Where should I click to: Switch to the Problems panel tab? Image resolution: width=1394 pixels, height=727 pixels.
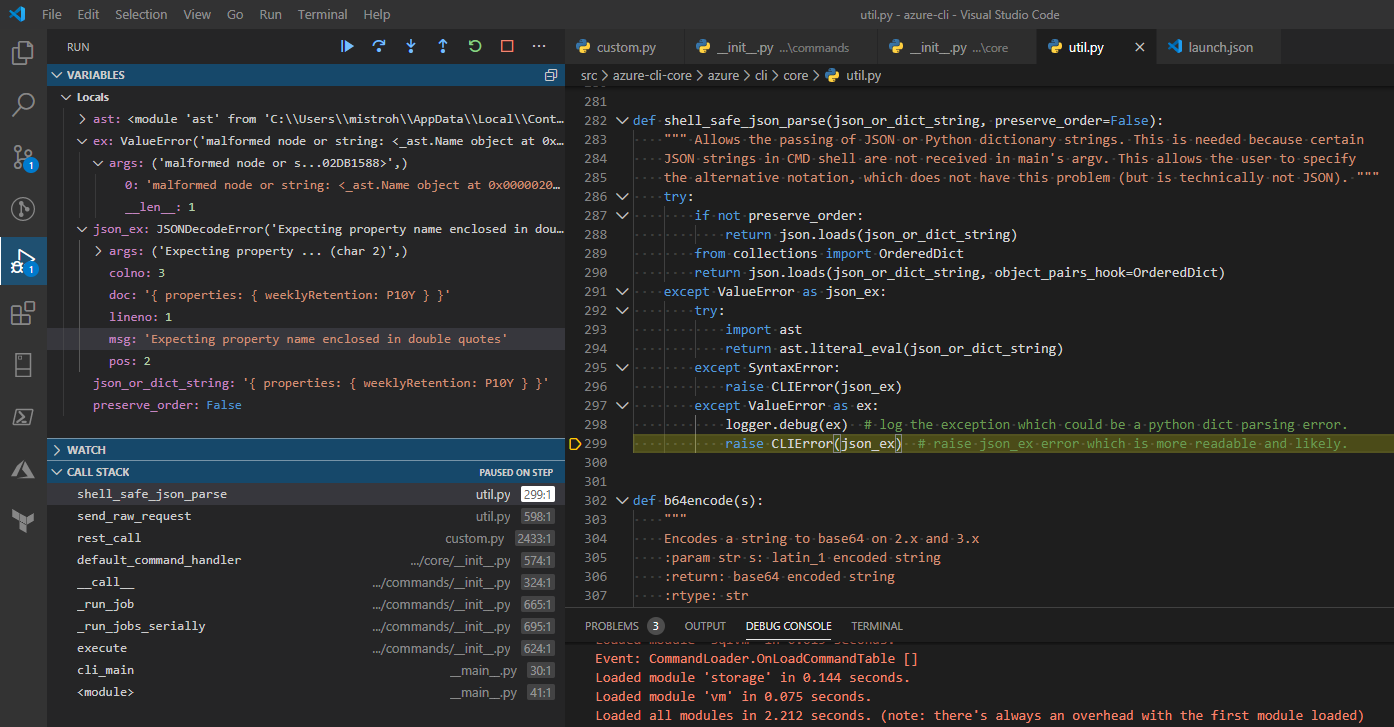point(611,626)
